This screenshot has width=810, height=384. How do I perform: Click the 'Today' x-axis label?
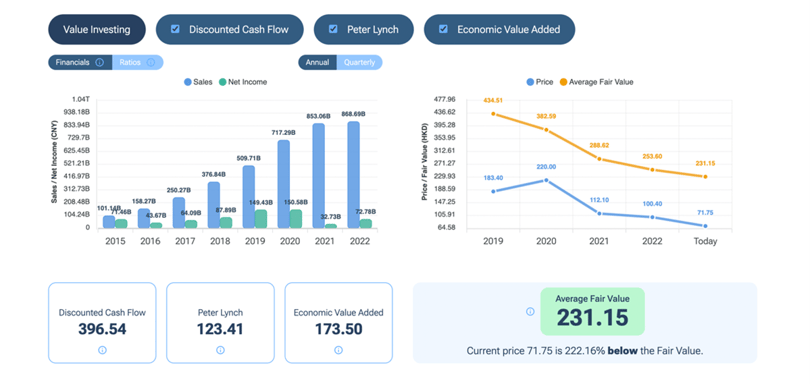[x=705, y=241]
